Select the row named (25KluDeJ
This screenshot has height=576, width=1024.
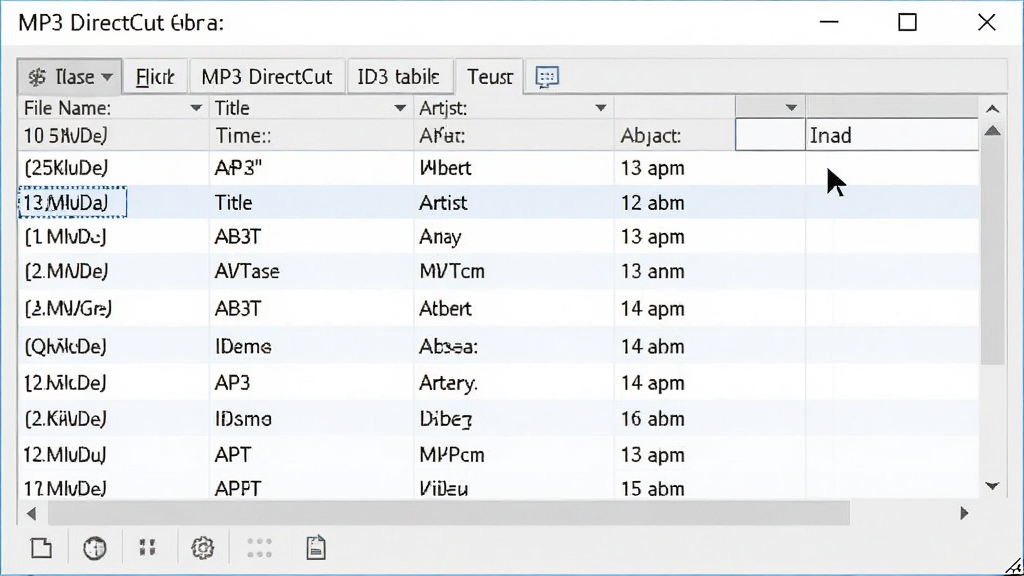coord(498,168)
